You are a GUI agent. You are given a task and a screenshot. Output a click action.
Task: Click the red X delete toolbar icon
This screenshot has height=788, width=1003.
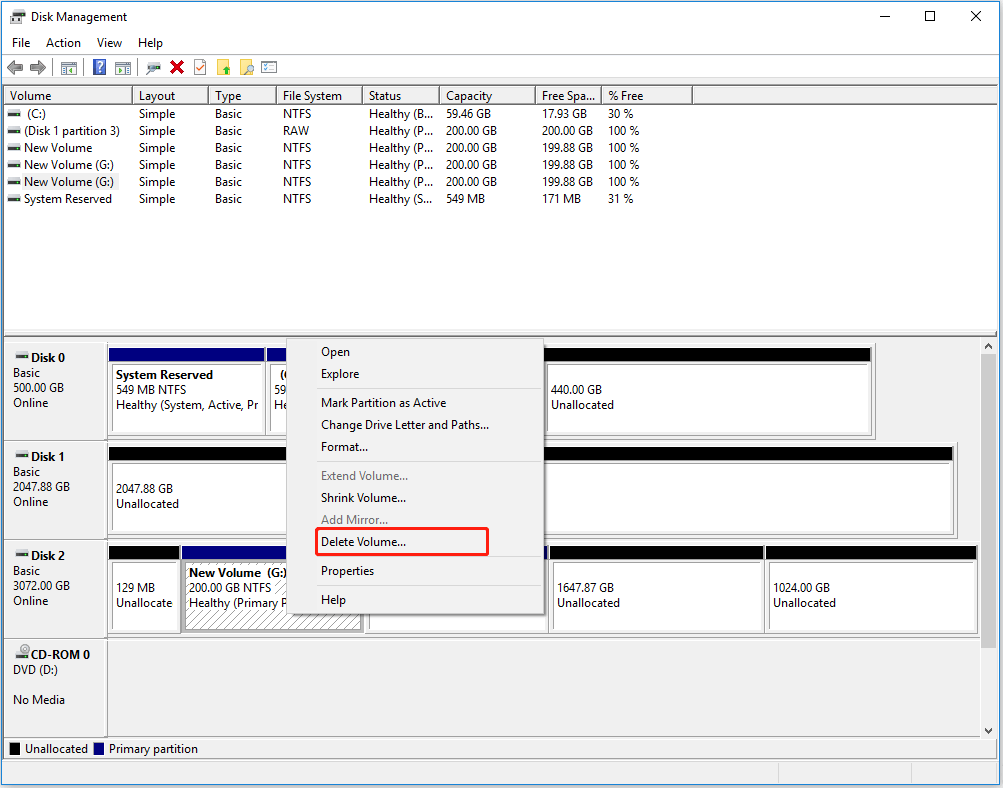pyautogui.click(x=177, y=67)
